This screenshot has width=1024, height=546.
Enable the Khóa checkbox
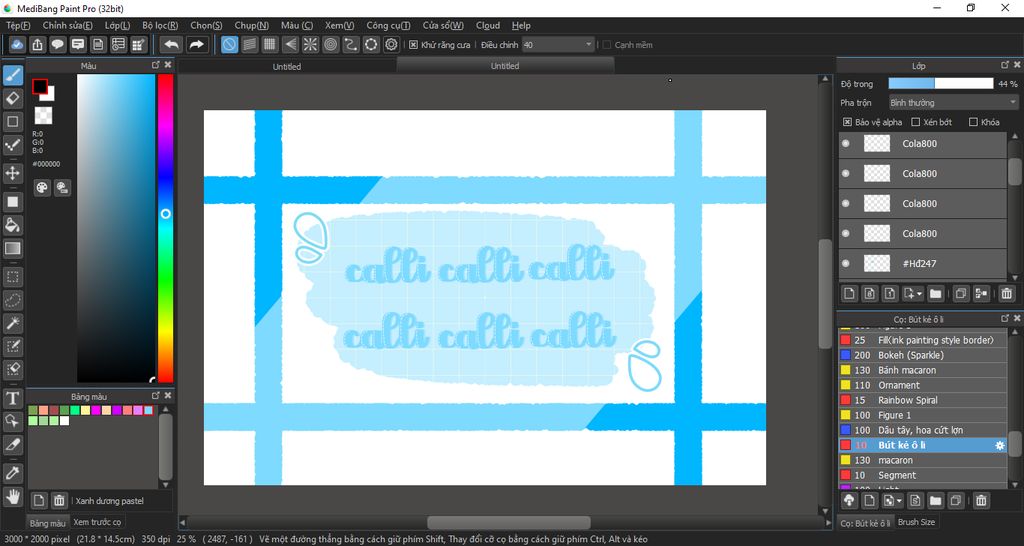click(973, 122)
